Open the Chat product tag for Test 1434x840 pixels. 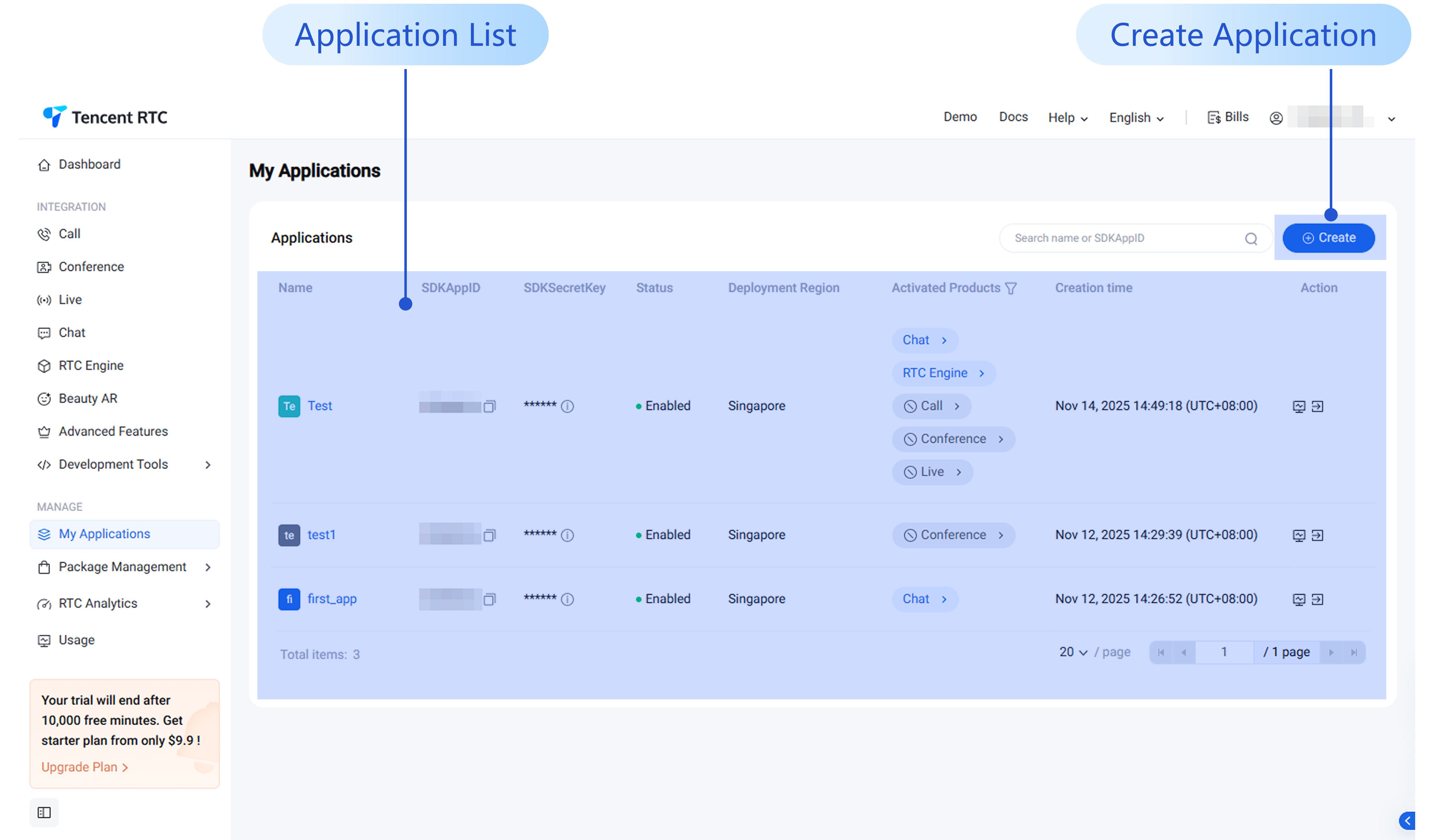tap(924, 340)
